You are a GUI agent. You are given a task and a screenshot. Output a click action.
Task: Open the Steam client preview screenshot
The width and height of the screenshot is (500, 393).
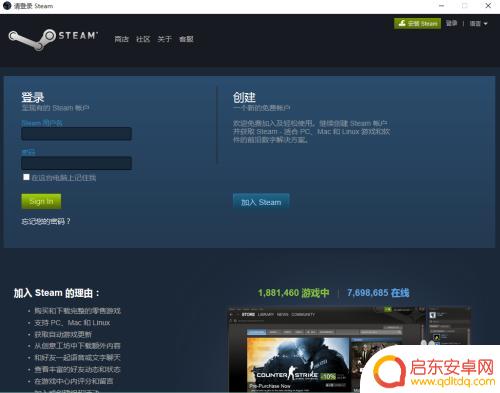pos(349,349)
